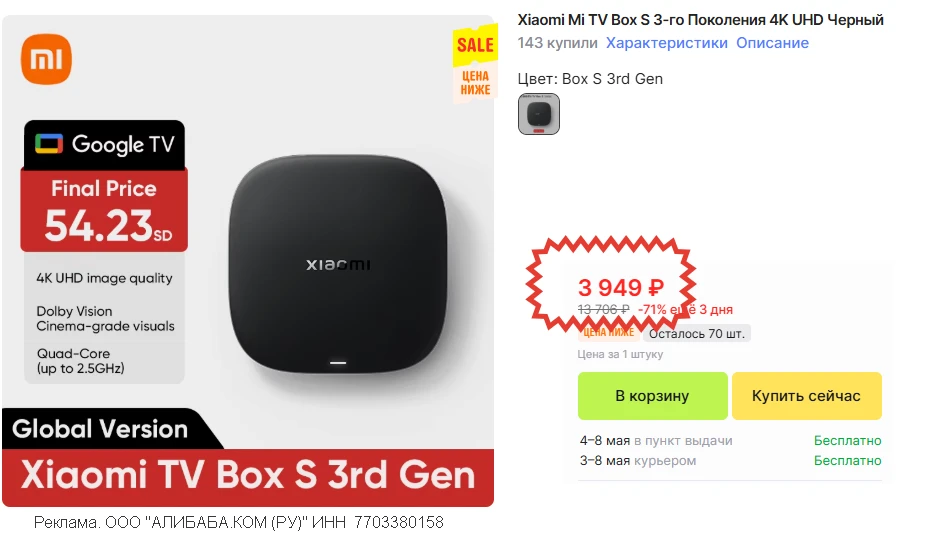The image size is (926, 538).
Task: Click the 143 купили purchases count
Action: pyautogui.click(x=557, y=43)
